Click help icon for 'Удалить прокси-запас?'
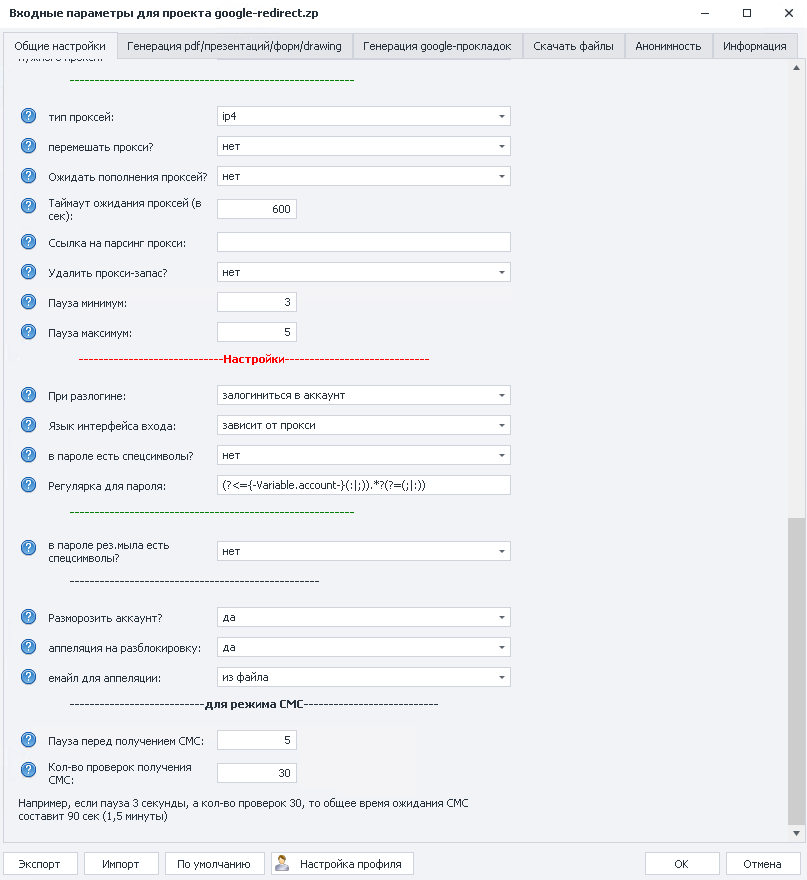The height and width of the screenshot is (880, 807). tap(28, 272)
